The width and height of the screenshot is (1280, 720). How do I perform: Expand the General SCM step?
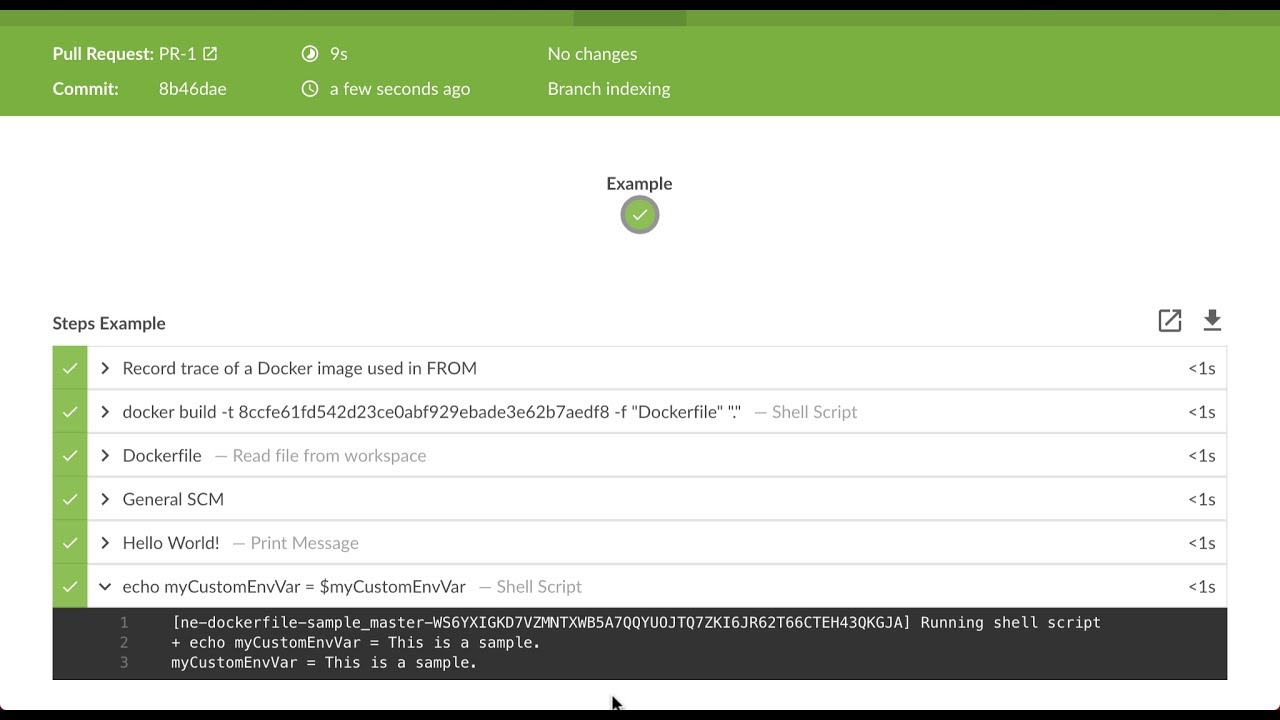tap(105, 499)
